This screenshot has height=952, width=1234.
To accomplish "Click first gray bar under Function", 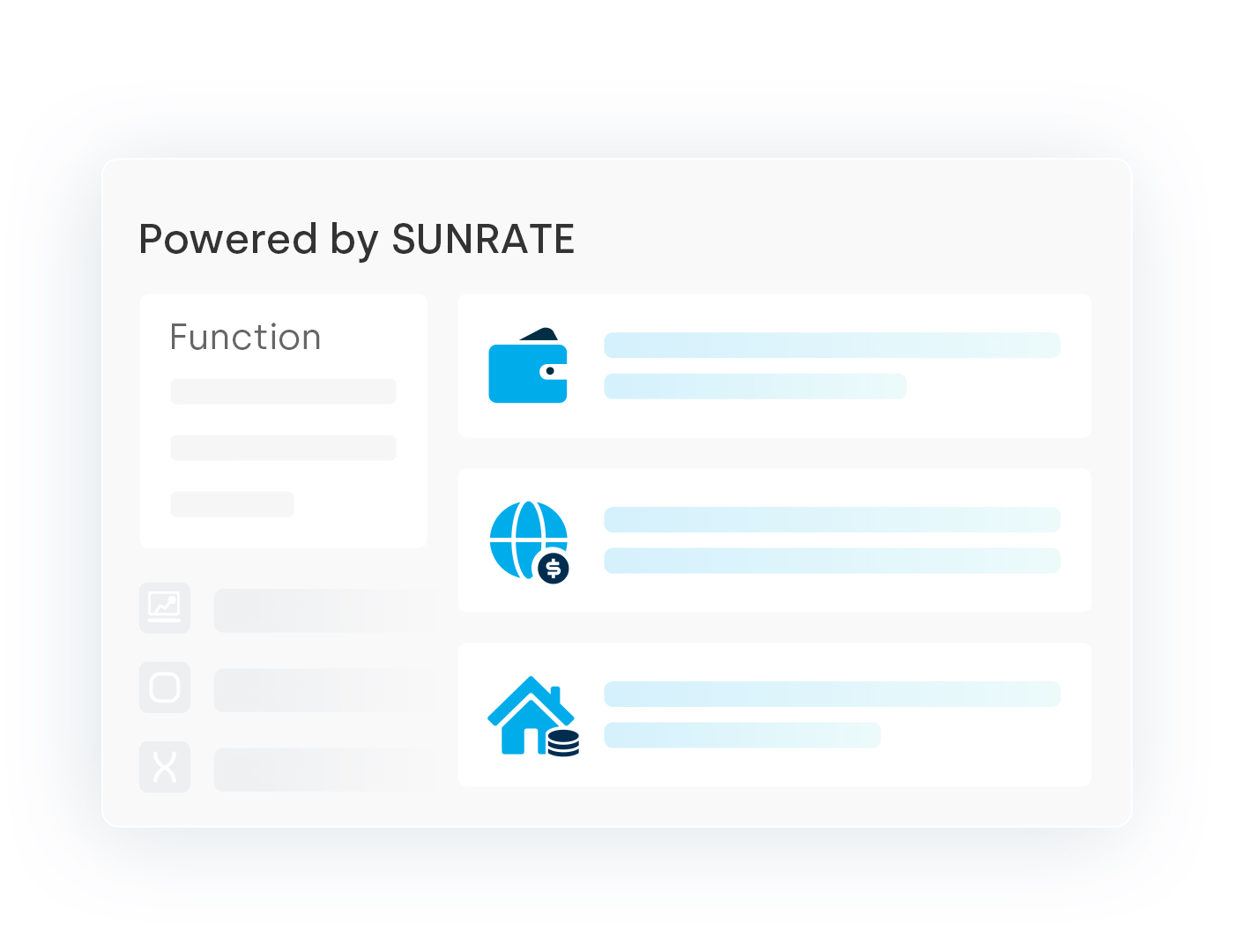I will 283,391.
